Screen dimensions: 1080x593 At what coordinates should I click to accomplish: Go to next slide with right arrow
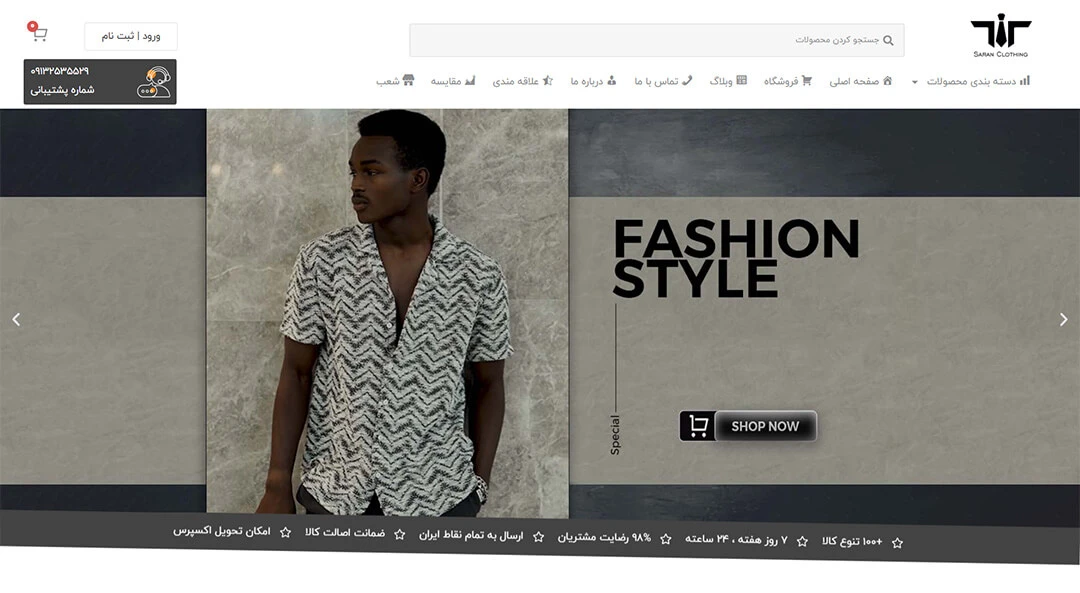[1063, 320]
